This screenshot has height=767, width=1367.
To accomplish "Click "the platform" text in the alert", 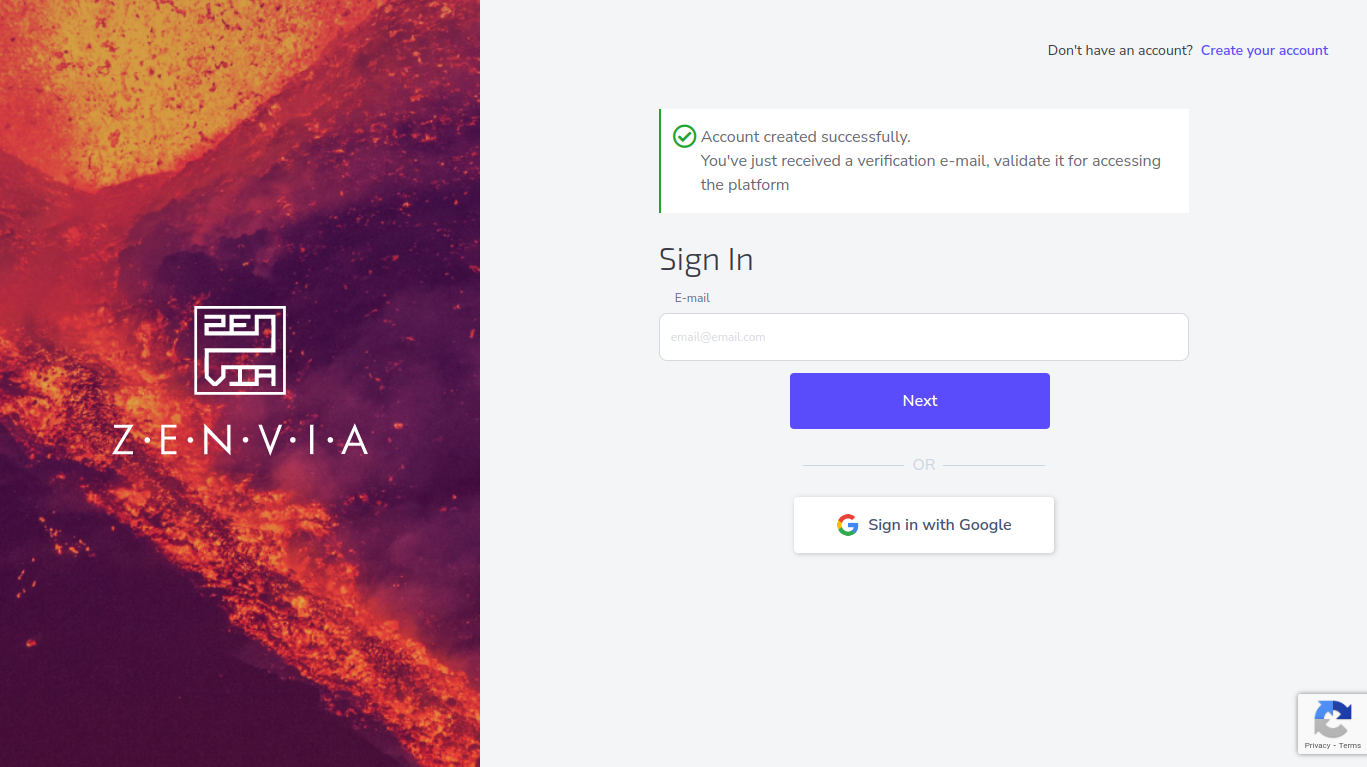I will pyautogui.click(x=745, y=185).
